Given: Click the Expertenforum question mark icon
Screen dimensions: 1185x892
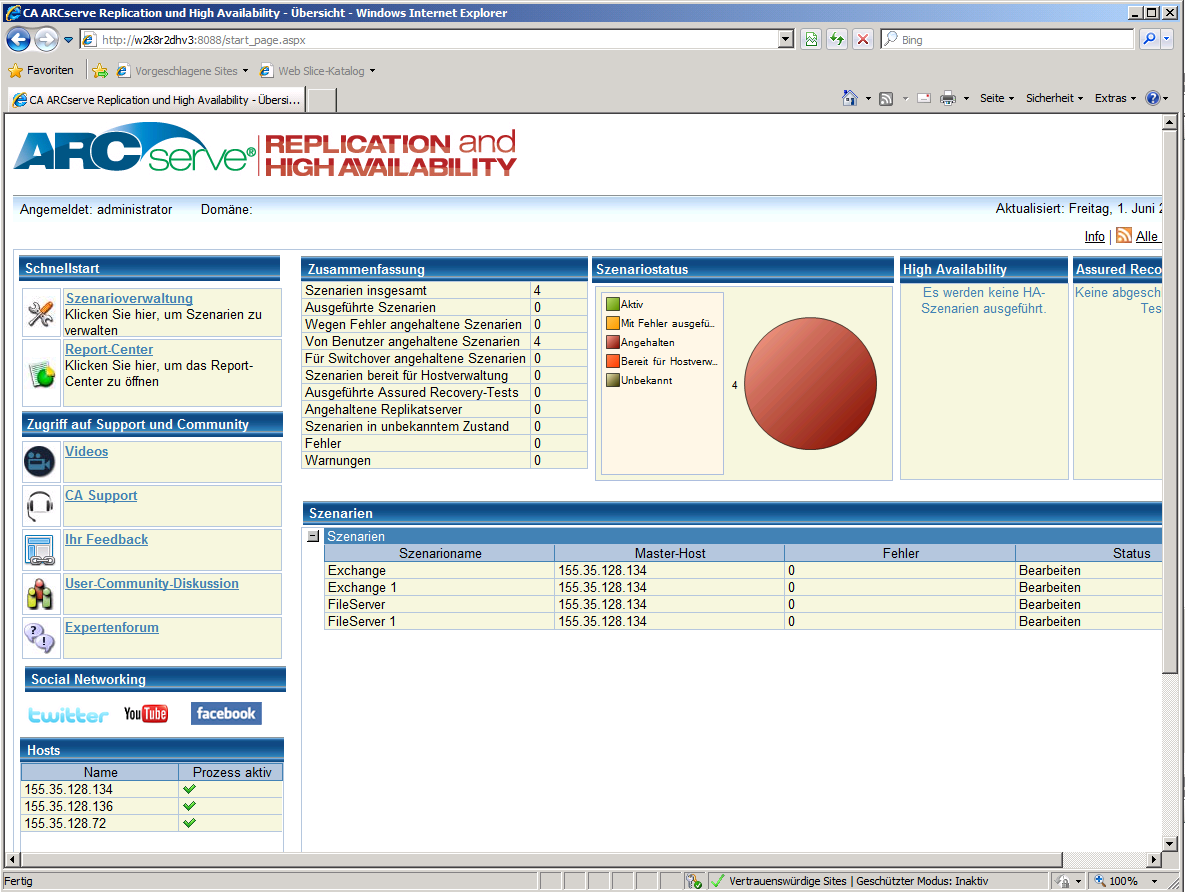Looking at the screenshot, I should (40, 637).
